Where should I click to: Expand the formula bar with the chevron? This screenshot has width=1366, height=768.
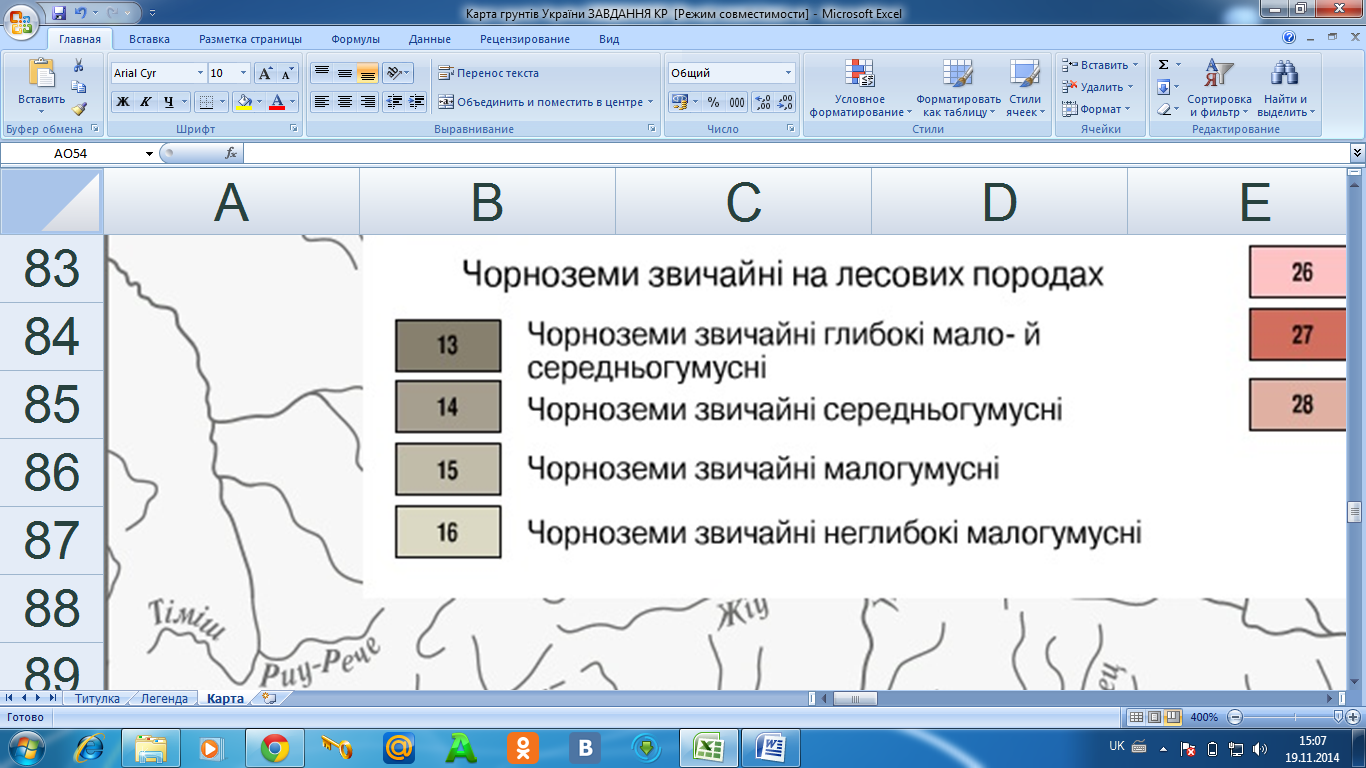point(1357,153)
